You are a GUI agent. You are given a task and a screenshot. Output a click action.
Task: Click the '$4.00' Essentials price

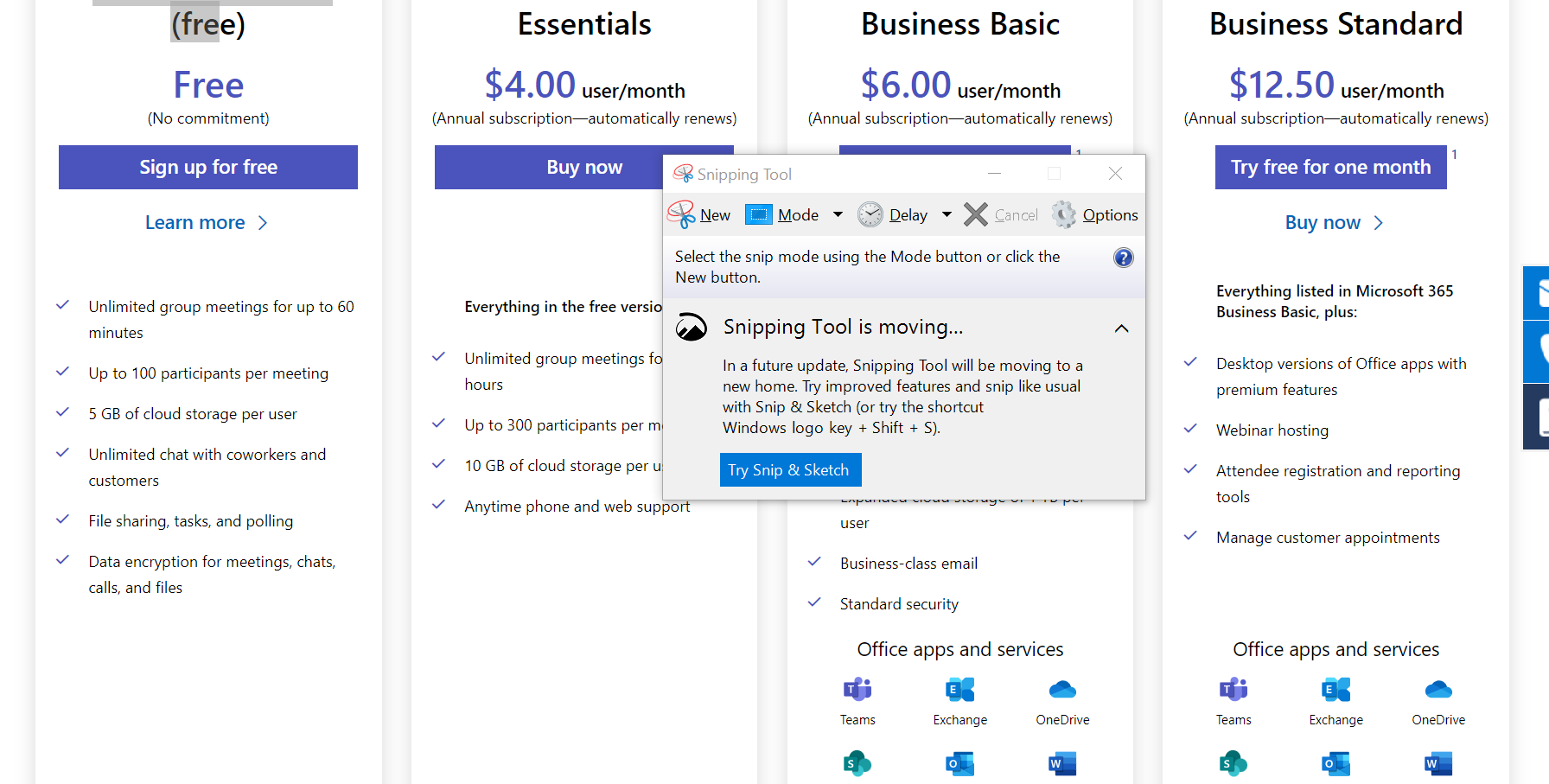tap(530, 85)
